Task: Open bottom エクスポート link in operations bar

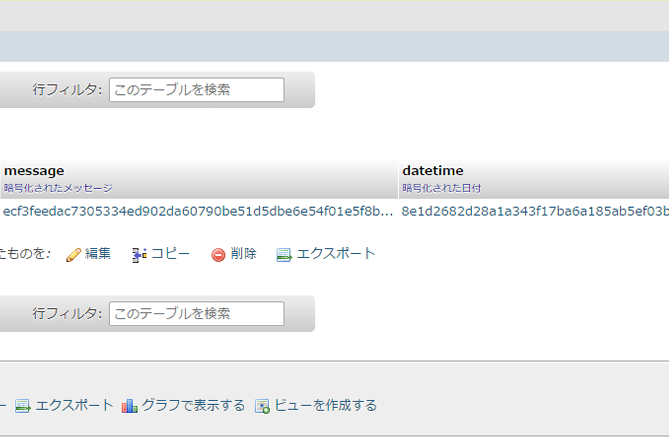Action: point(74,405)
